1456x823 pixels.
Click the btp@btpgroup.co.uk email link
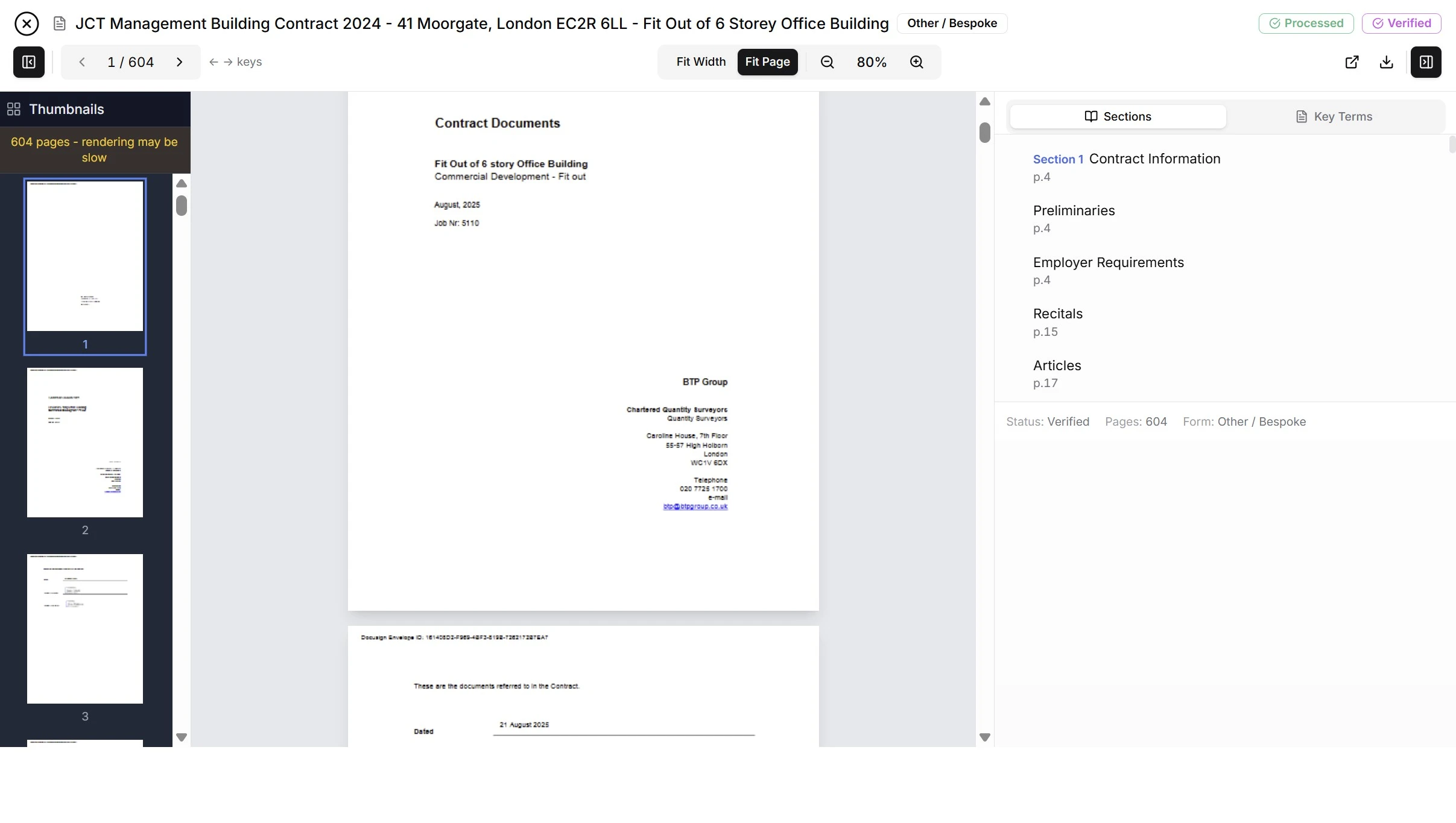695,506
